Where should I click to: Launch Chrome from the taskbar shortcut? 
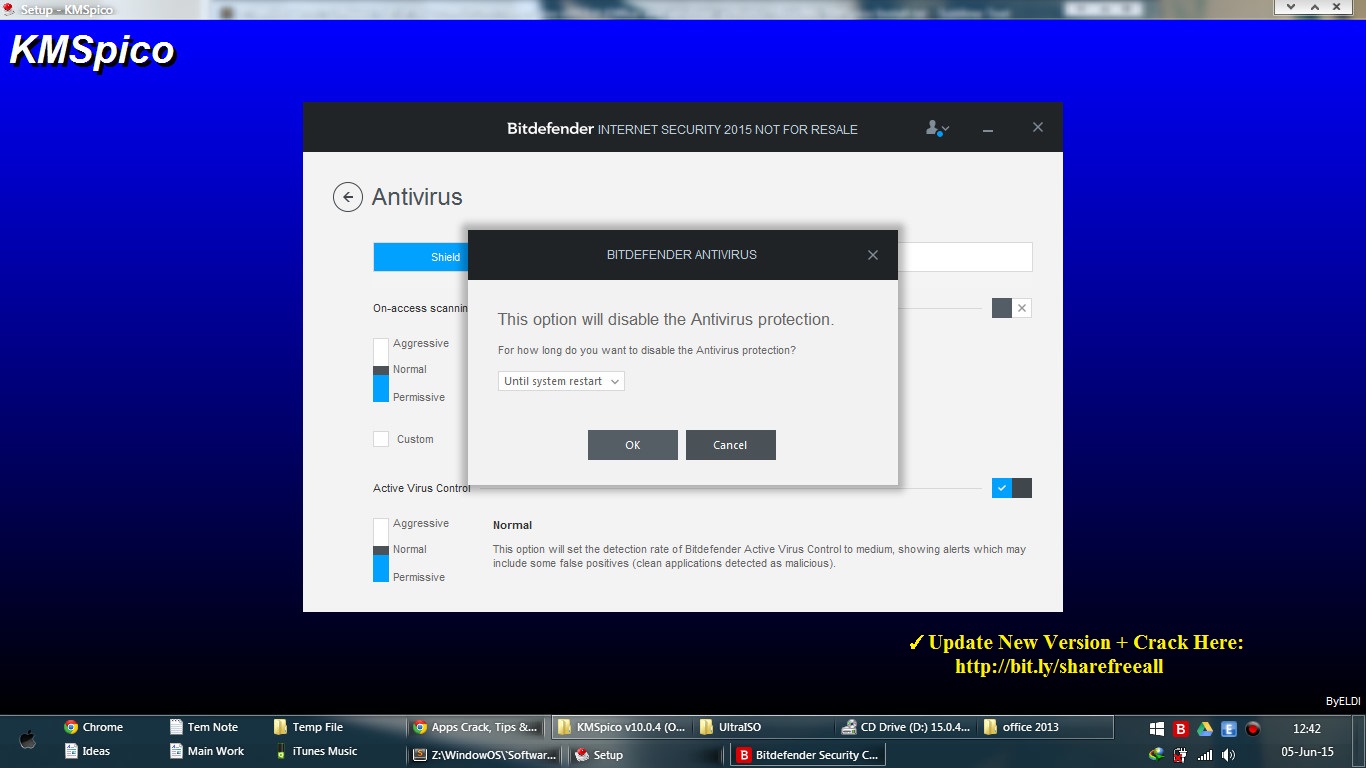[93, 727]
